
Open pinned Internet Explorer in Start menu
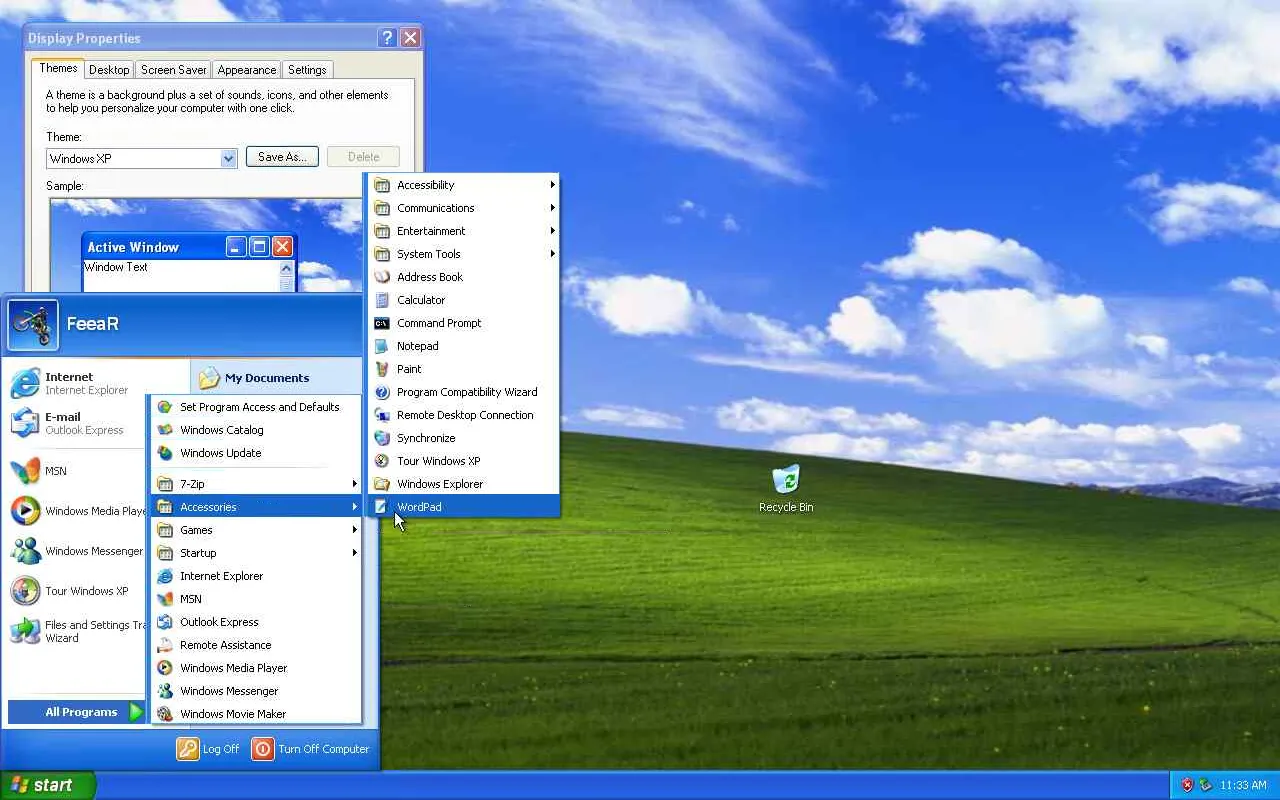77,383
